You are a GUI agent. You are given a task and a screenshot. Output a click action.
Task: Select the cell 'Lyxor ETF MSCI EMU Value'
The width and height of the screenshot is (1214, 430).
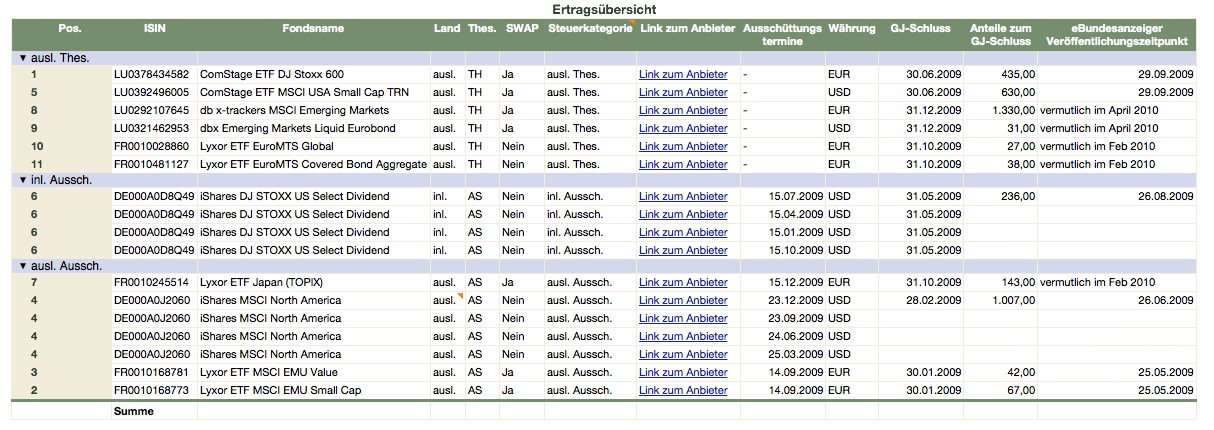pyautogui.click(x=269, y=372)
